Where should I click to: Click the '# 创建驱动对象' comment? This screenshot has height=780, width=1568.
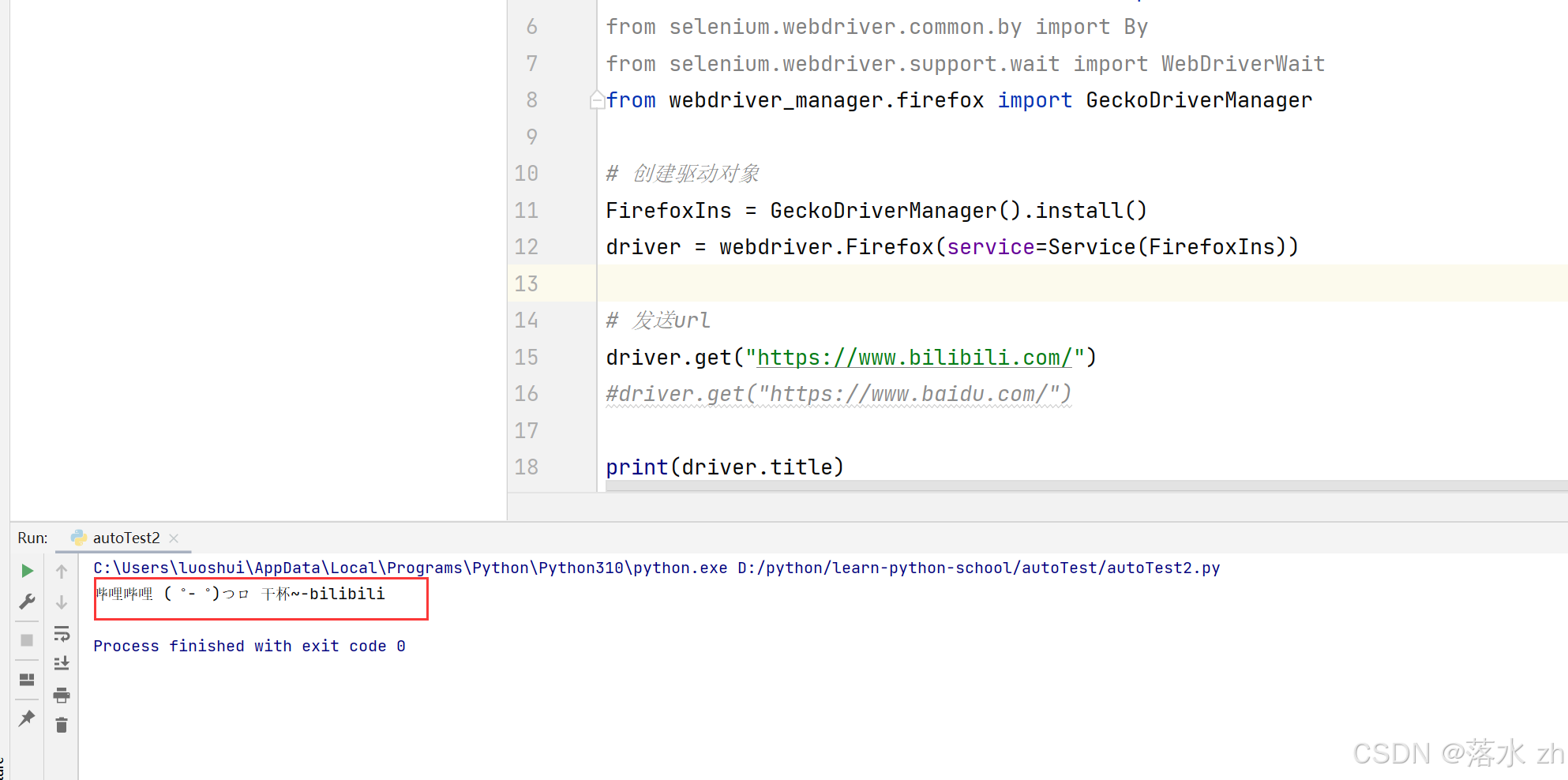[x=682, y=174]
